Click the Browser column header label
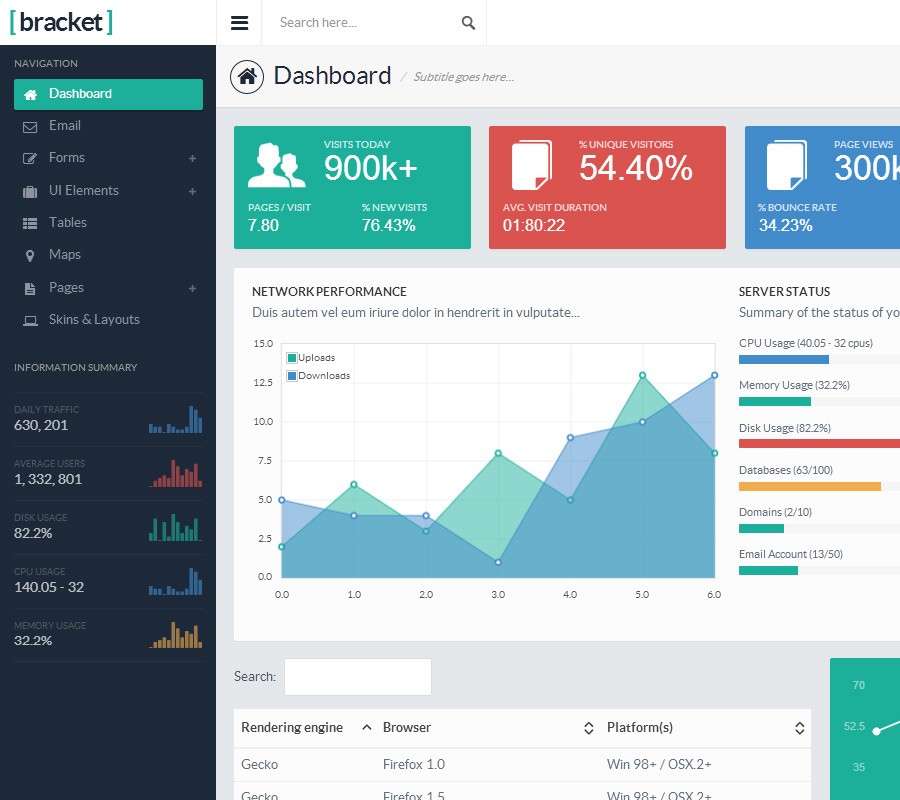The width and height of the screenshot is (900, 800). click(406, 728)
